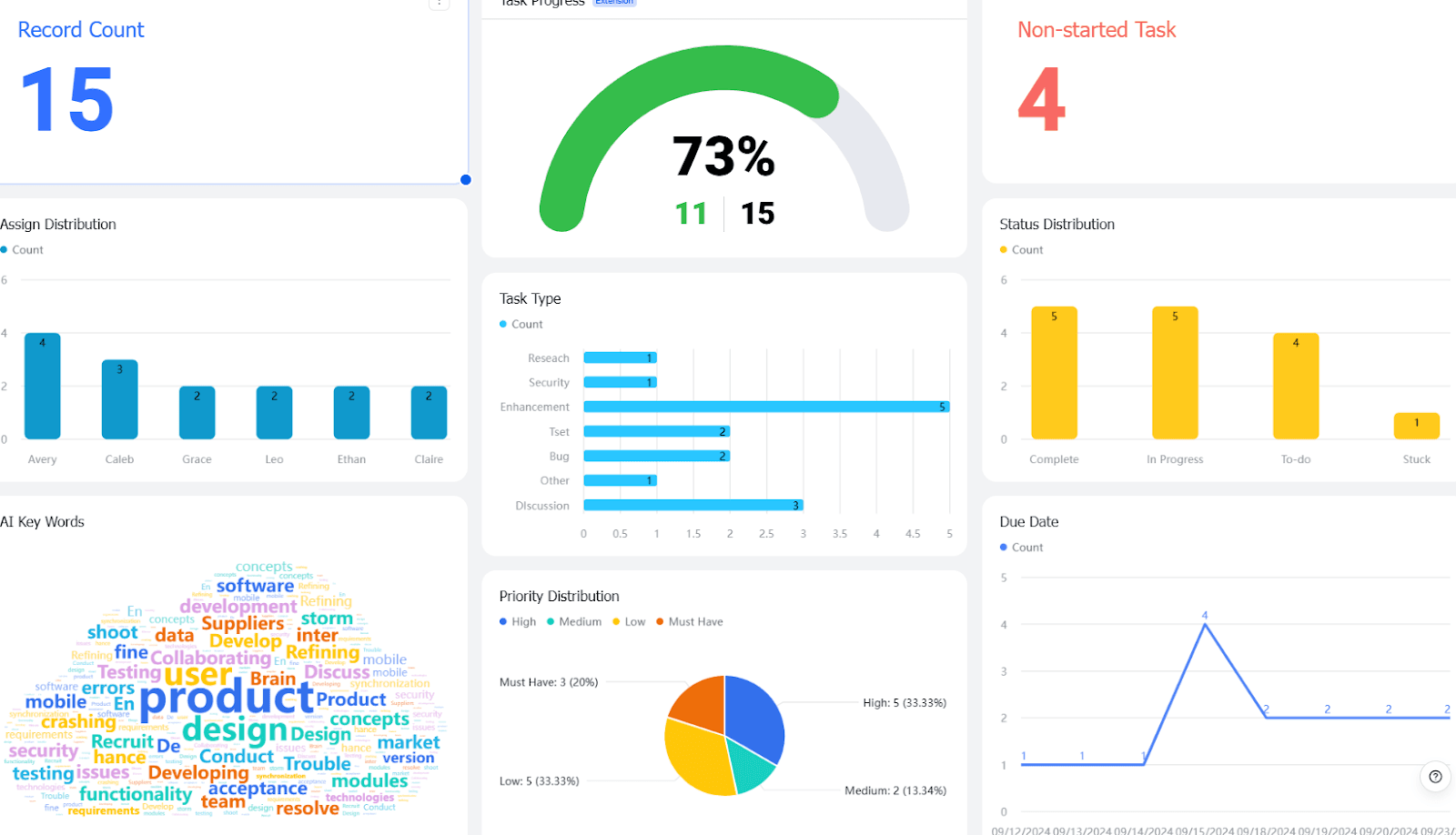Select Grace's bar in Assign Distribution
Viewport: 1456px width, 835px height.
click(197, 412)
